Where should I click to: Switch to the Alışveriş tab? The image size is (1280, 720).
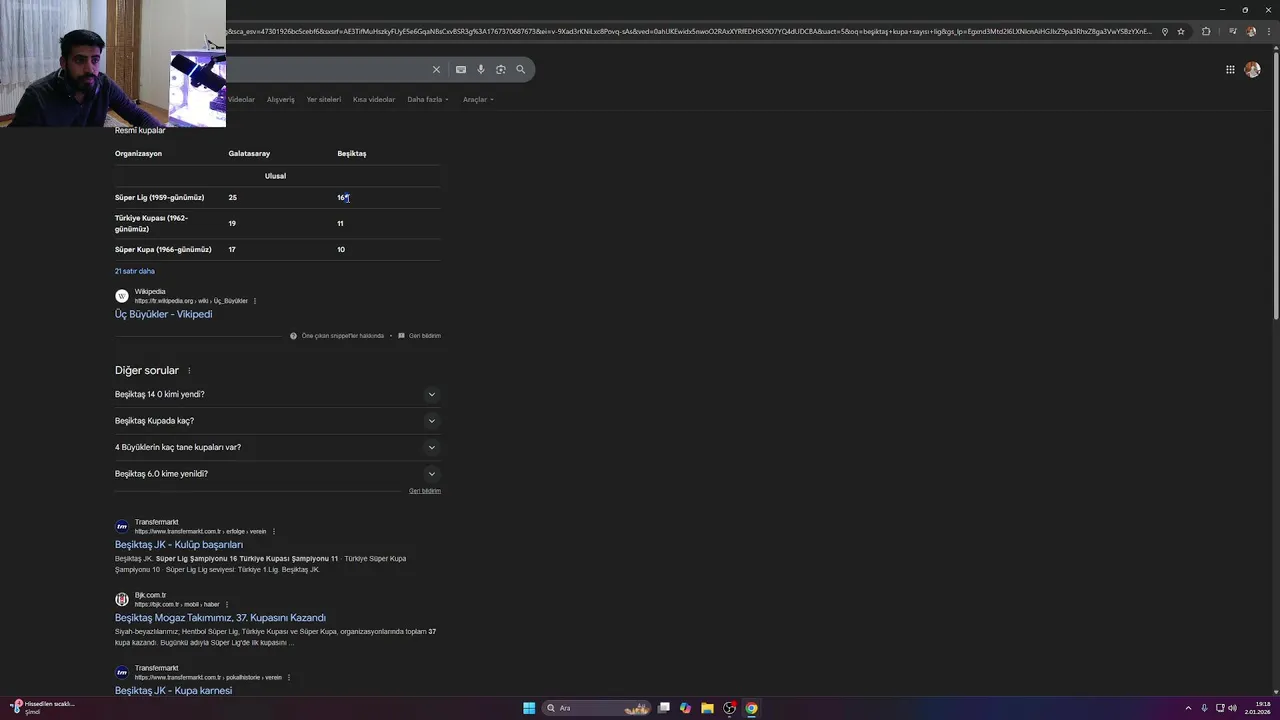(281, 99)
